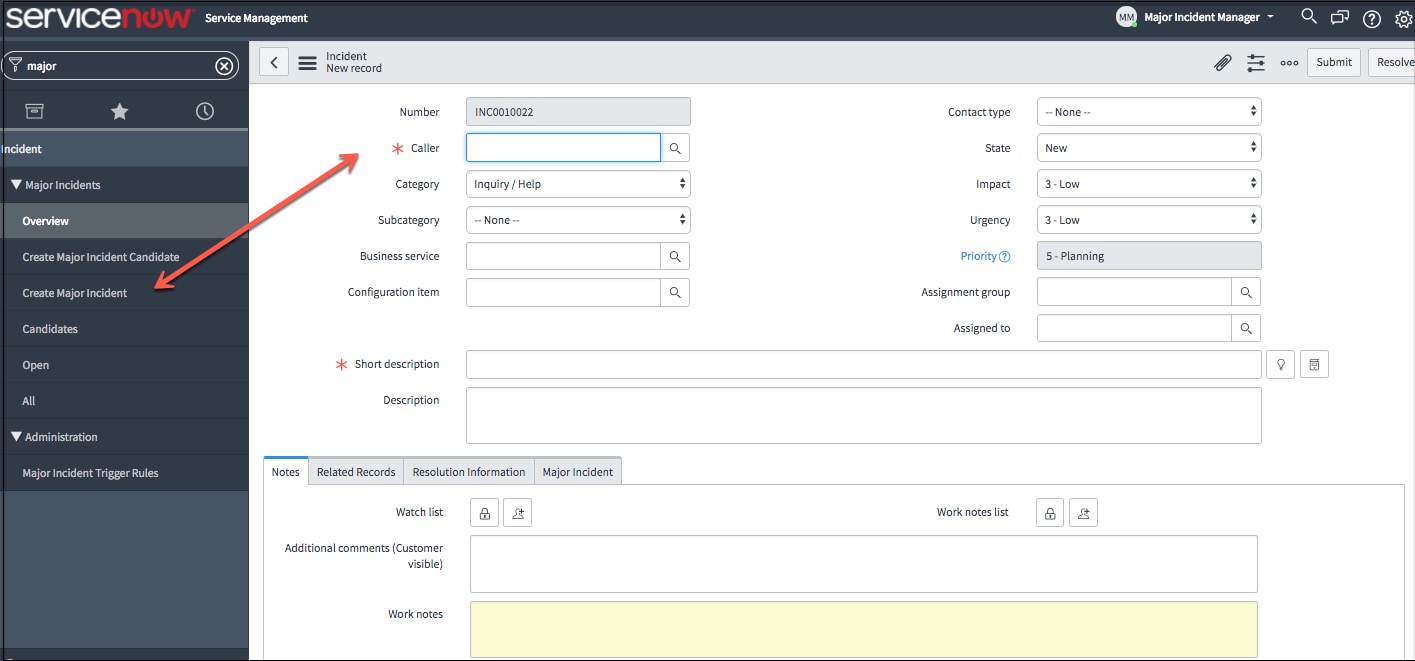
Task: Open the Contact type dropdown
Action: coord(1148,111)
